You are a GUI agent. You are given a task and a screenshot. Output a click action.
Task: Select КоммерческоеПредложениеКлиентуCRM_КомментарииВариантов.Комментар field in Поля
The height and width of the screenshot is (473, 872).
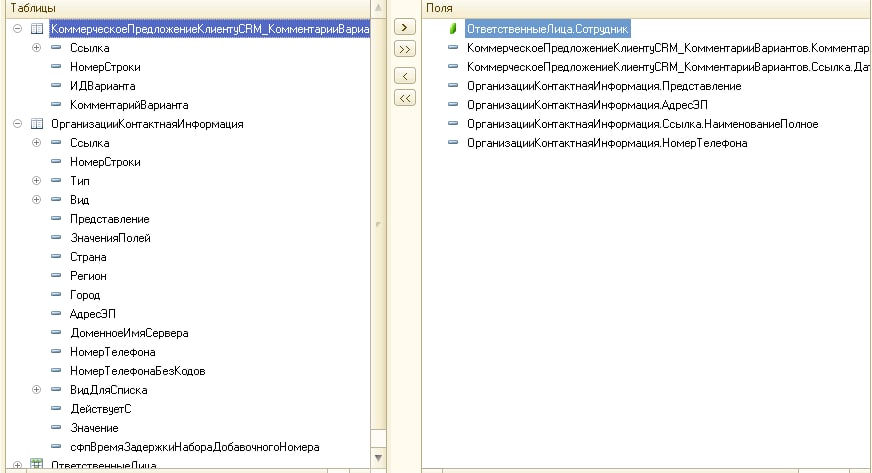[x=667, y=48]
